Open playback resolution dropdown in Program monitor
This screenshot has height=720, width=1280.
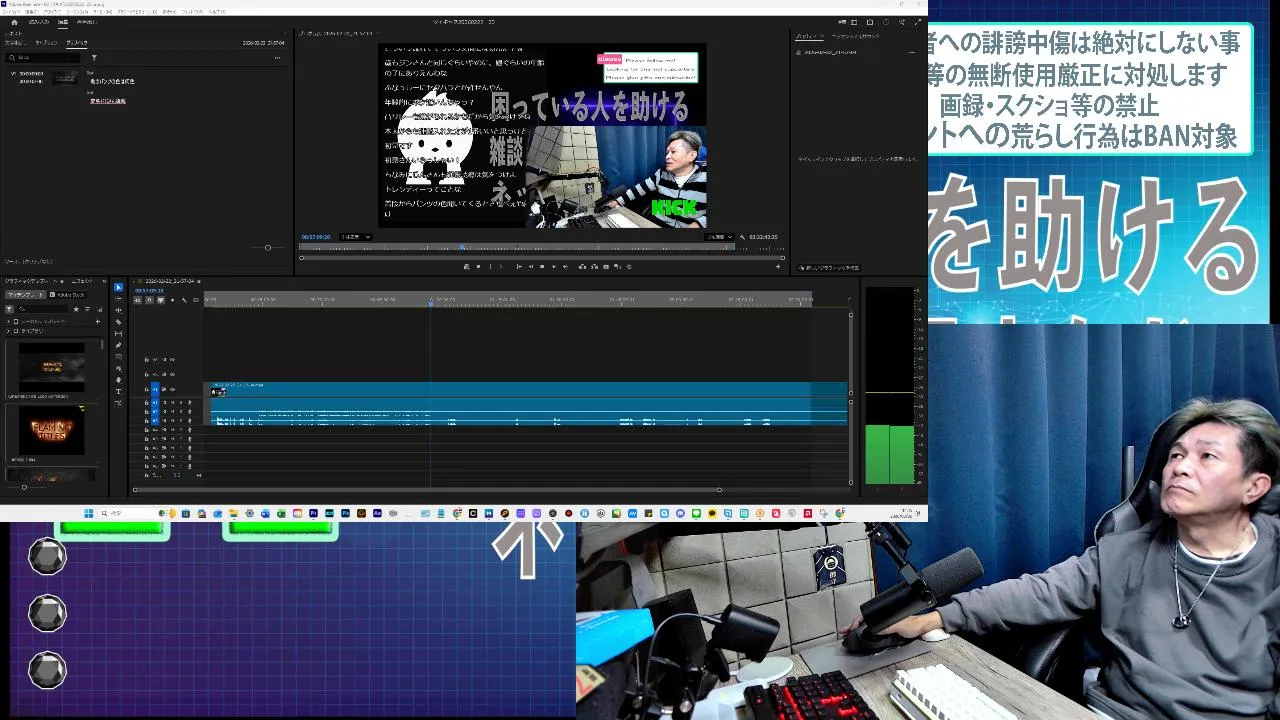719,237
